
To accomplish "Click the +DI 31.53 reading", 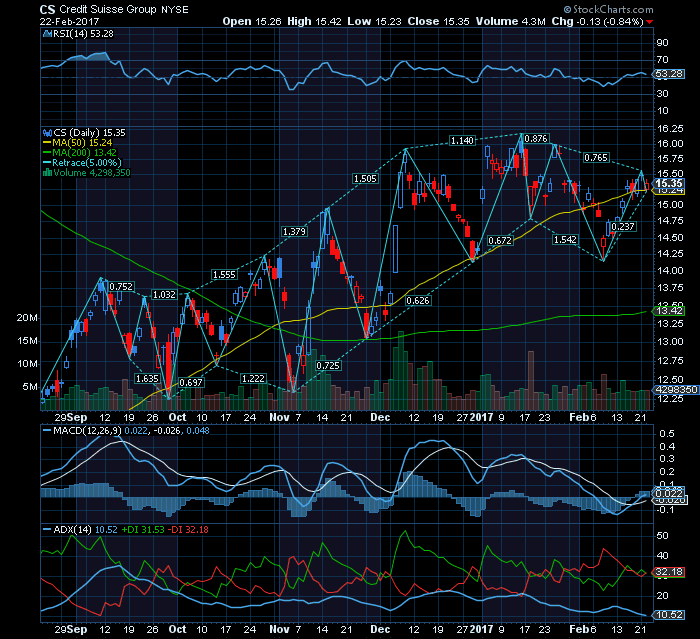I will click(143, 530).
